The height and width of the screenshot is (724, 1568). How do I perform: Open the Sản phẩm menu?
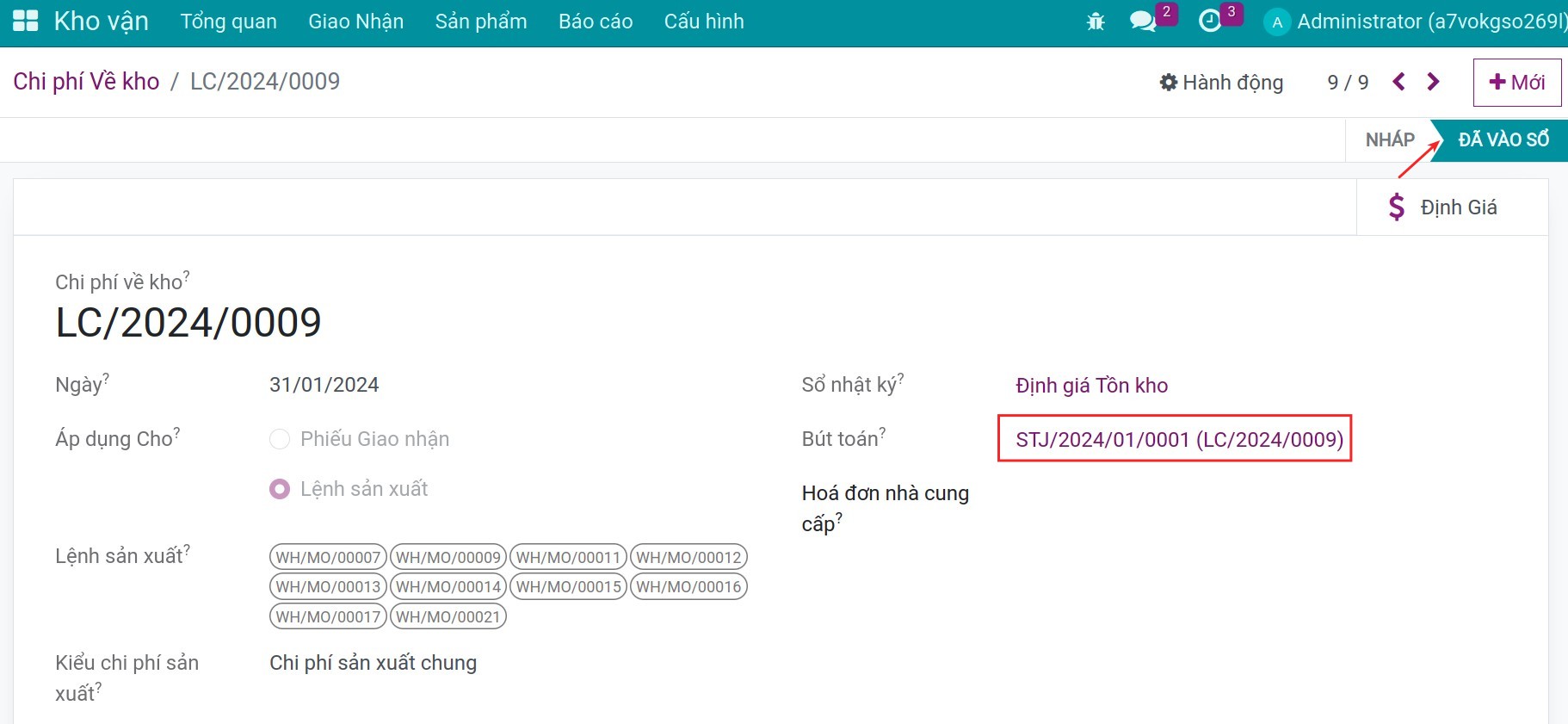[481, 22]
